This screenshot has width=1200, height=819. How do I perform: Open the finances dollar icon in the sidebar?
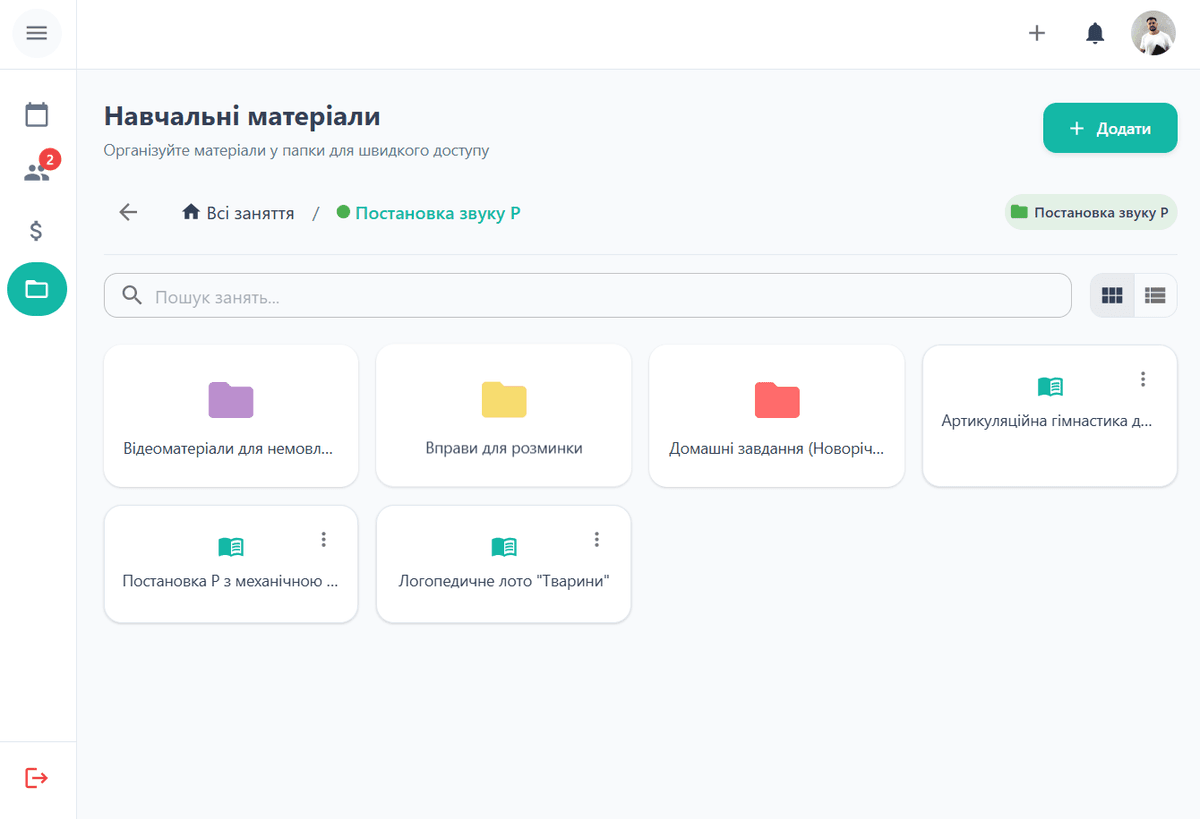(37, 231)
